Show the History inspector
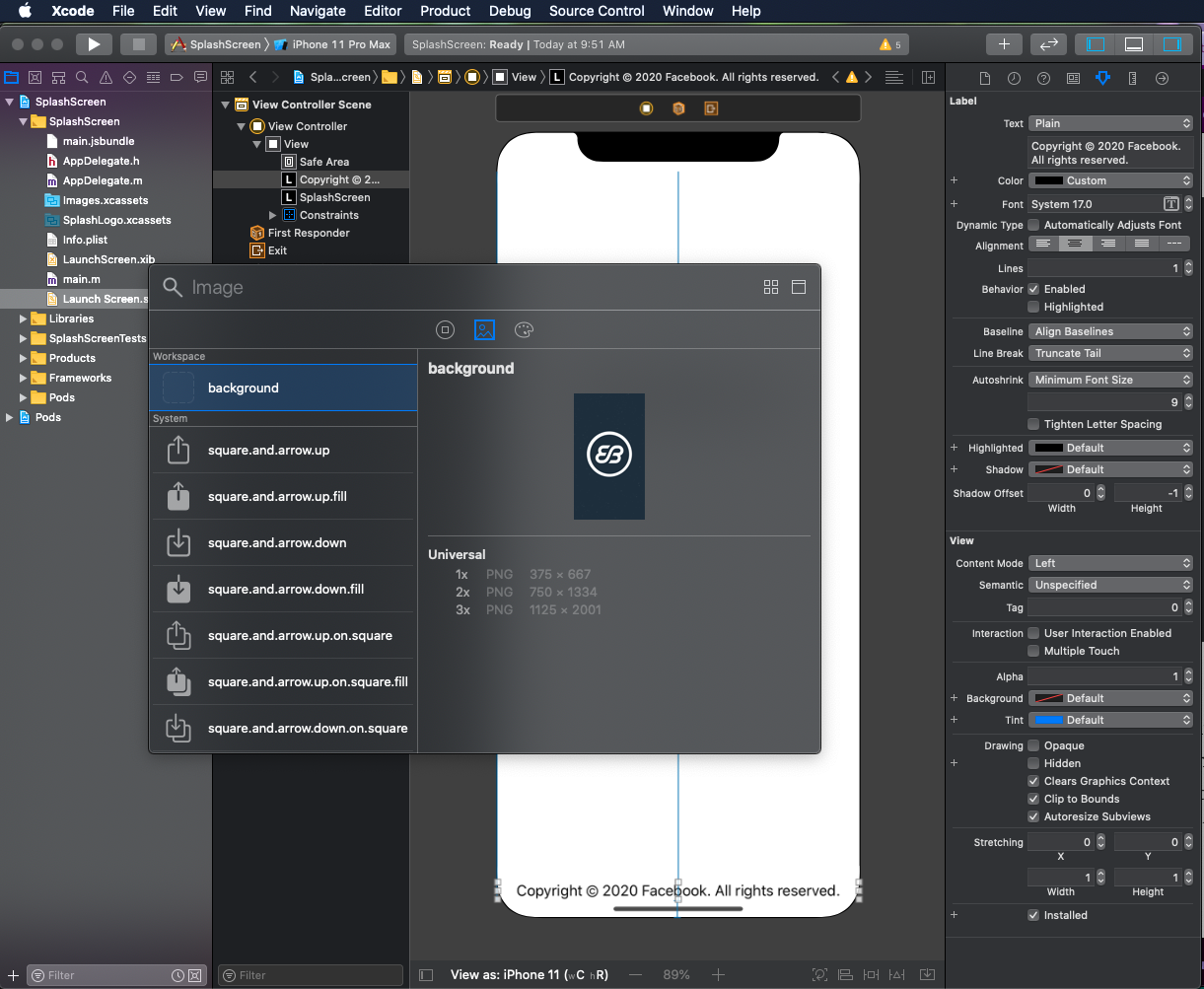The image size is (1204, 989). (x=1014, y=78)
